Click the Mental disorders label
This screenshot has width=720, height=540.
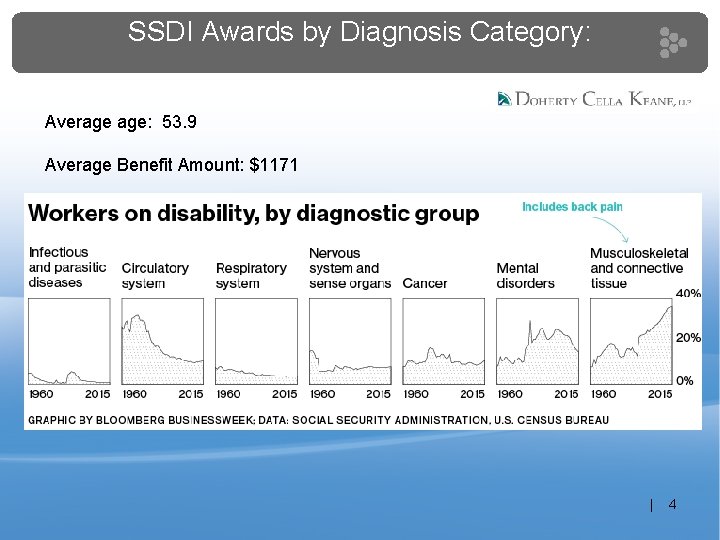coord(525,276)
